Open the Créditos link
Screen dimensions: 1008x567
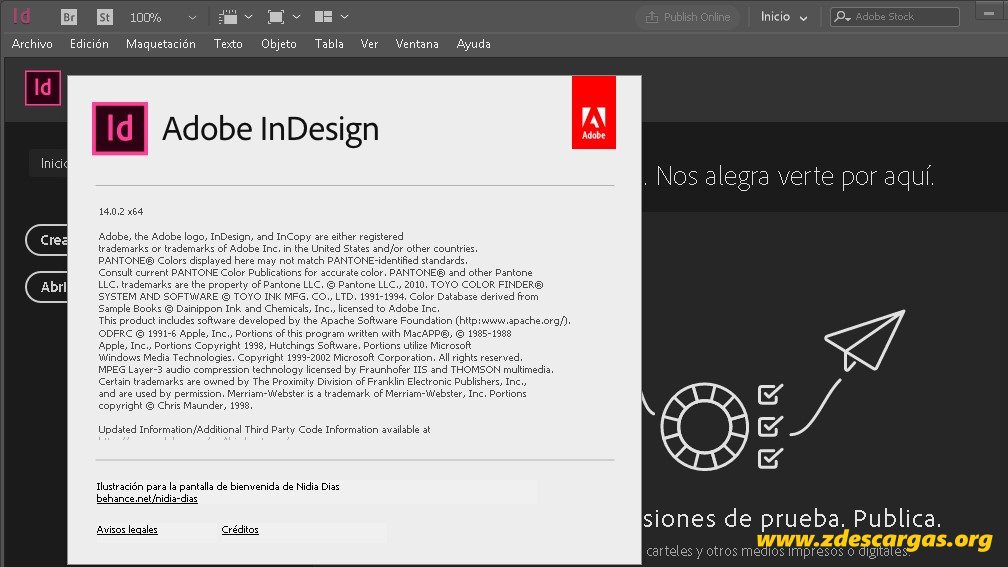tap(240, 530)
